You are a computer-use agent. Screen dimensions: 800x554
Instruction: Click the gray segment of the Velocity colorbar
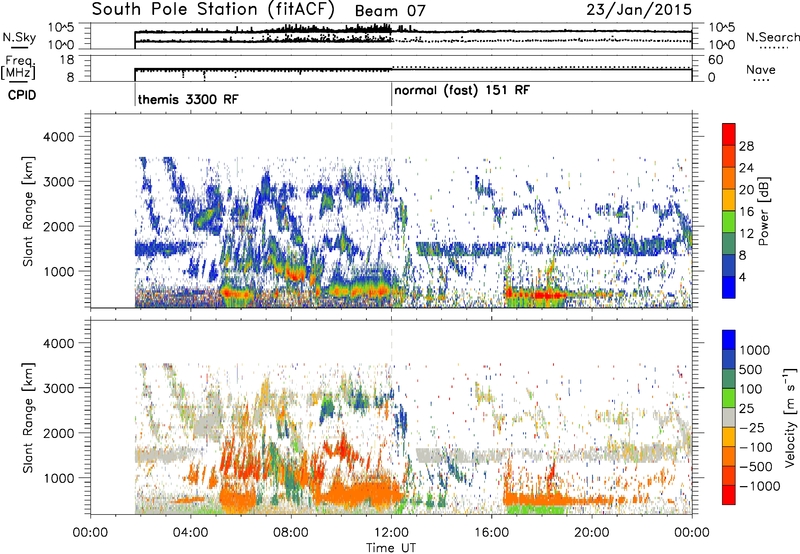click(x=729, y=418)
